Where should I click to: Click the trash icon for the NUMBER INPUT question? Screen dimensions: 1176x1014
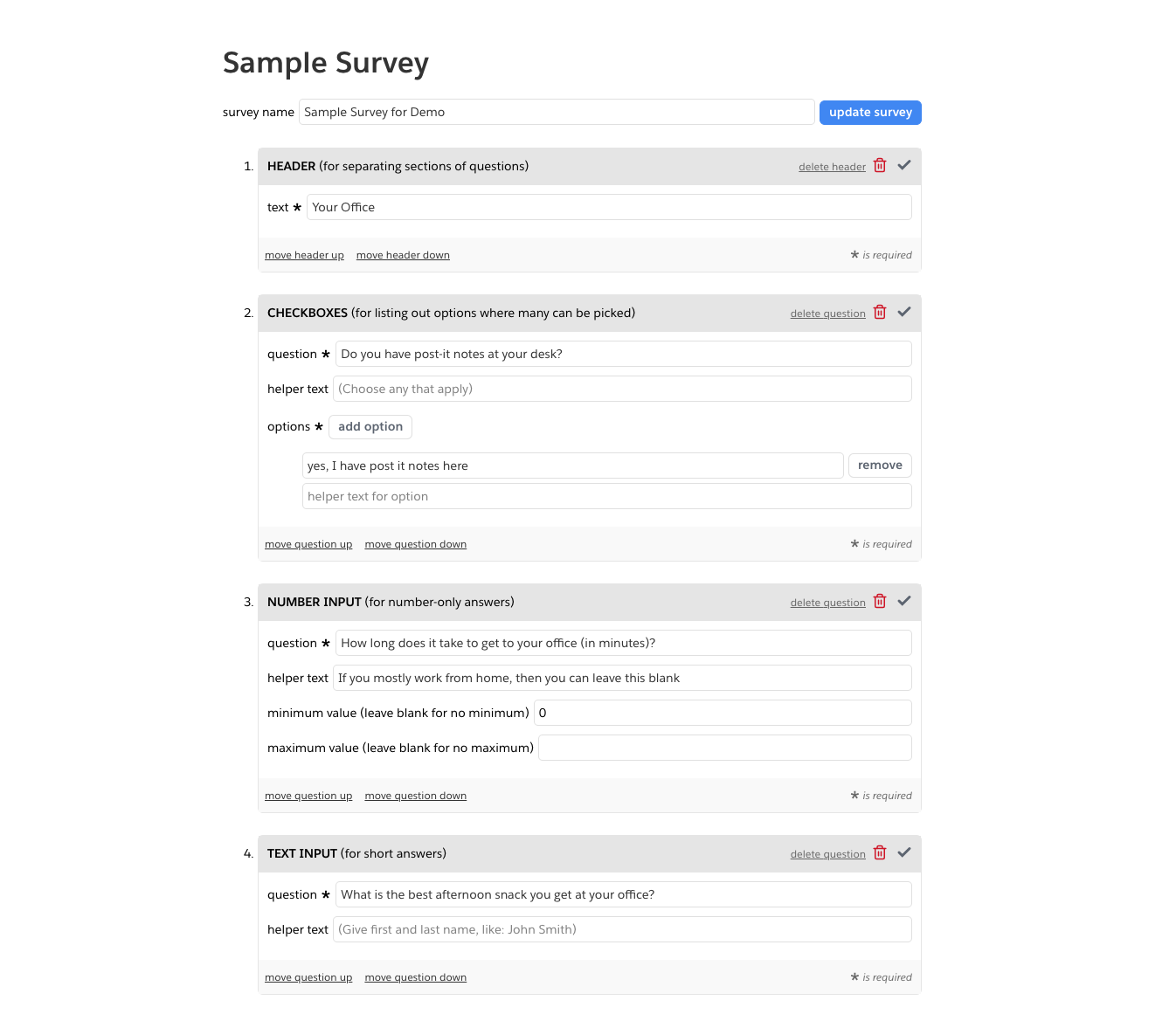pyautogui.click(x=880, y=601)
